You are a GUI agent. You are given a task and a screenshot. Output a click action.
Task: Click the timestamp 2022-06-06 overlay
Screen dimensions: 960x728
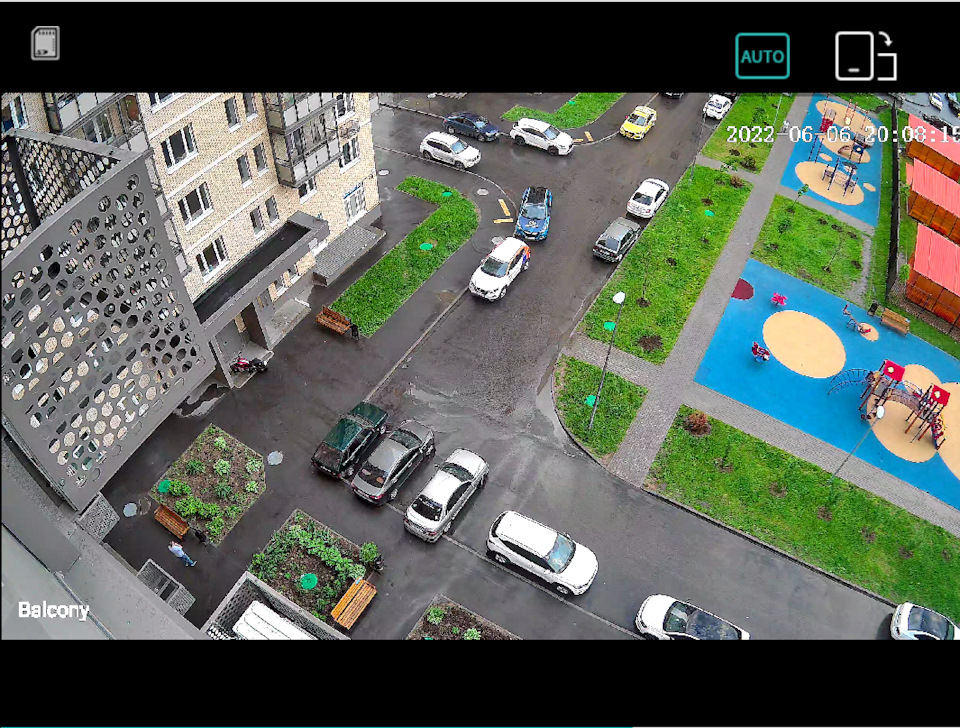842,134
